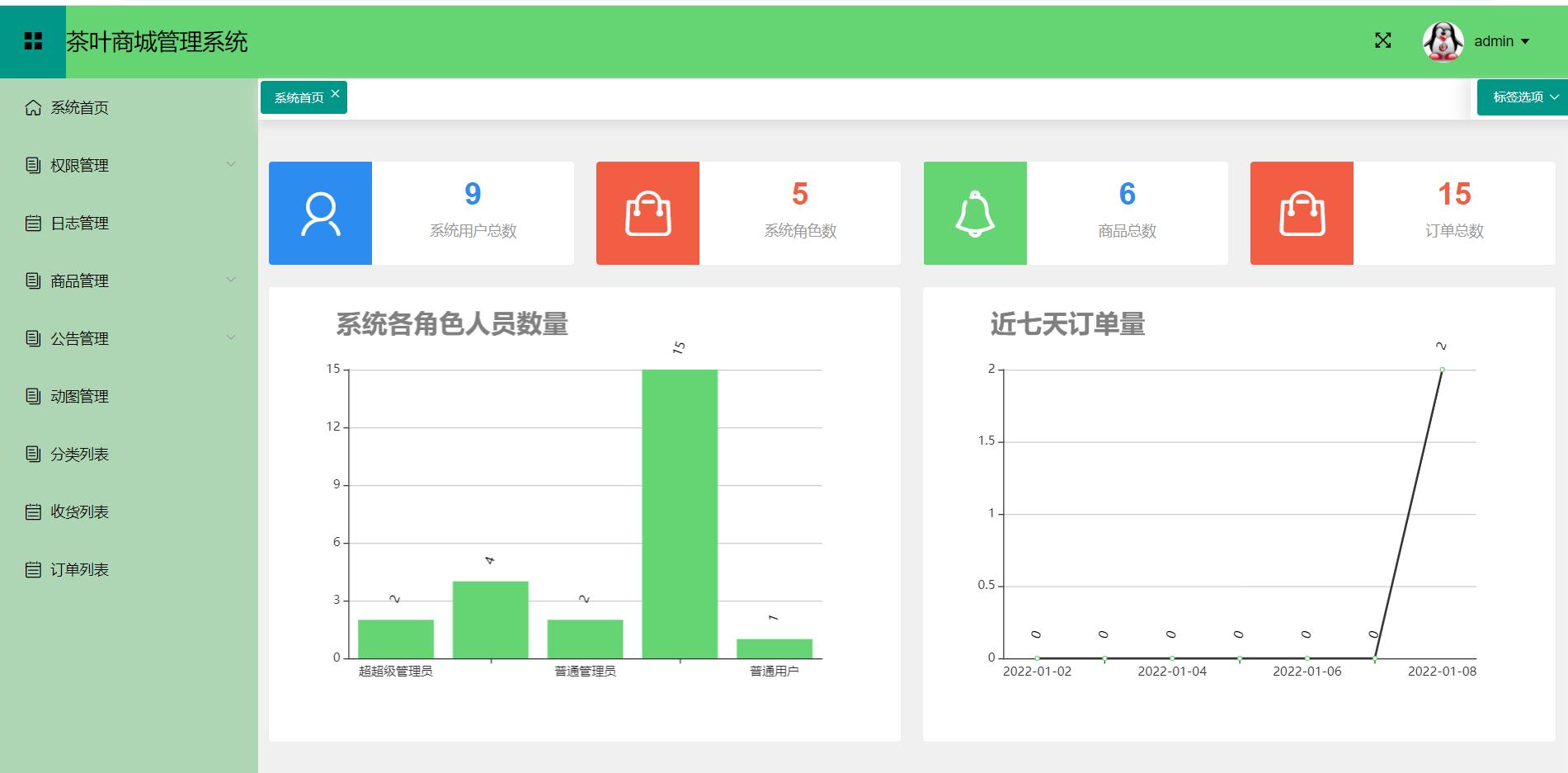This screenshot has height=773, width=1568.
Task: Click the bag icon on 订单总数 card
Action: tap(1302, 212)
